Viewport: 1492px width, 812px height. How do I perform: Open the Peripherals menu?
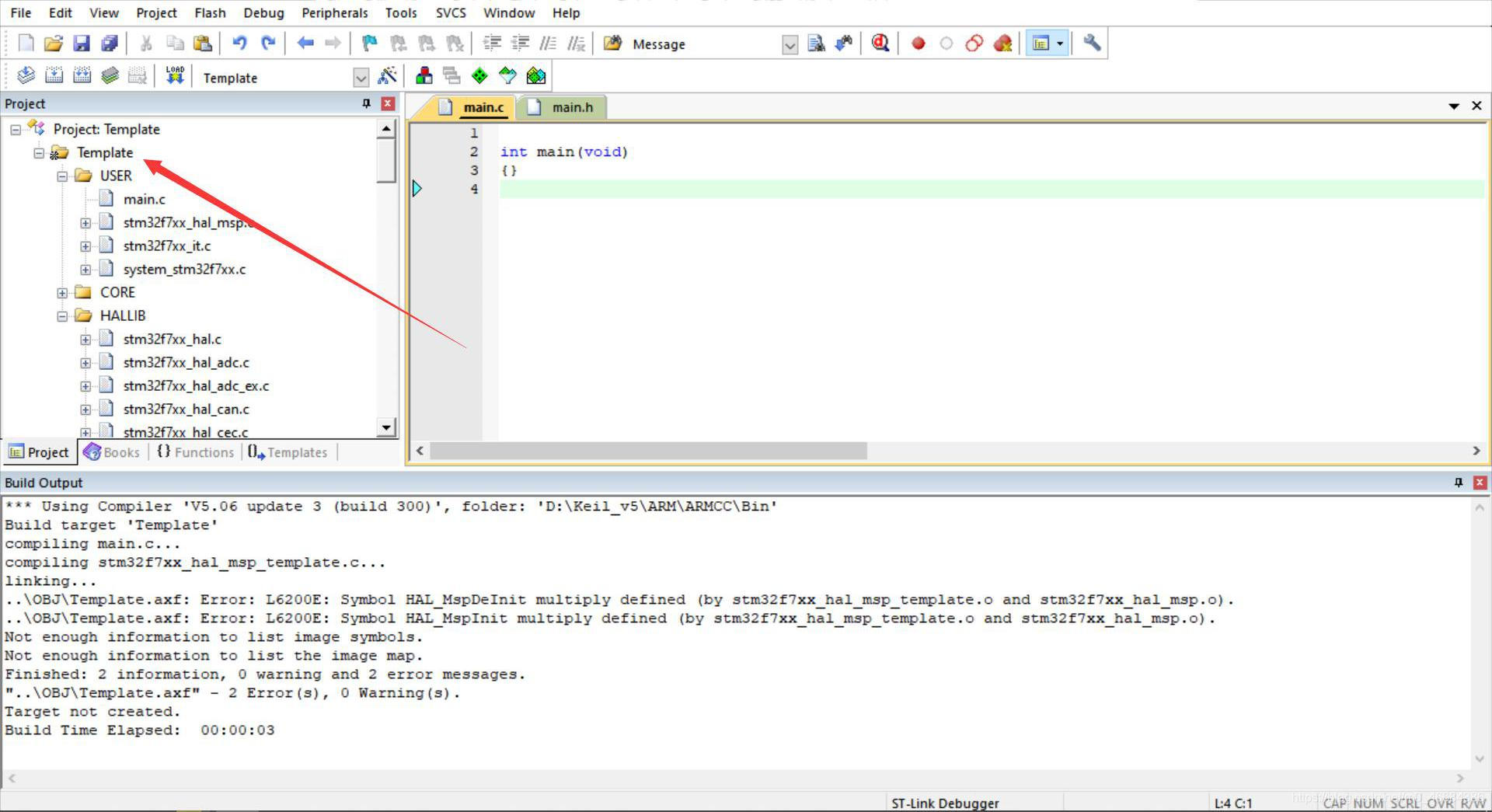(334, 12)
